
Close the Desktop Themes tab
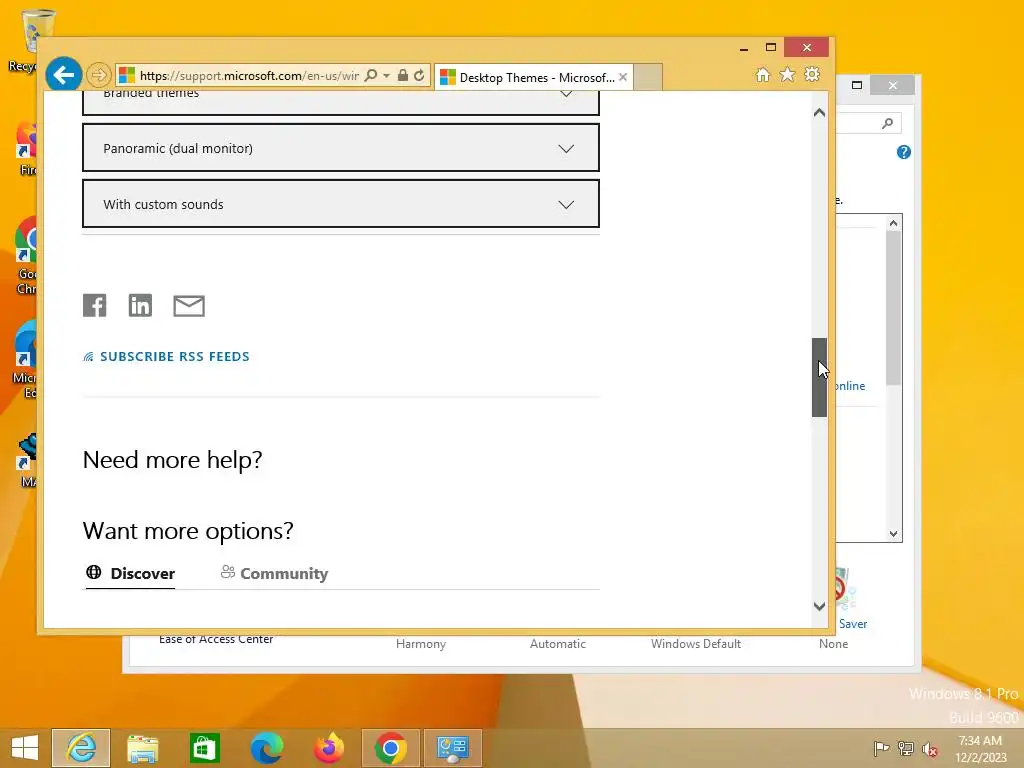pos(623,77)
